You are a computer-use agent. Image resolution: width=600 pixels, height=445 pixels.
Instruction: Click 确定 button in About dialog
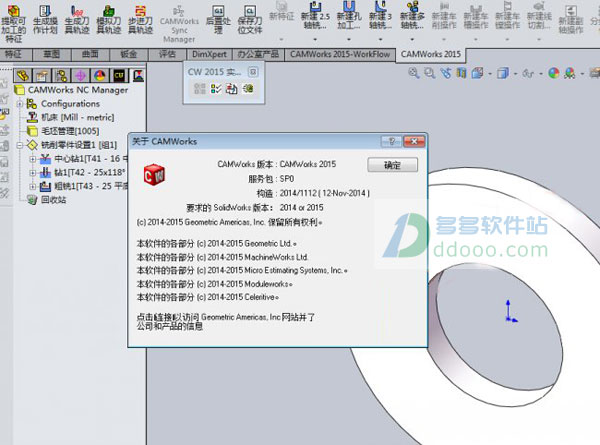tap(392, 165)
